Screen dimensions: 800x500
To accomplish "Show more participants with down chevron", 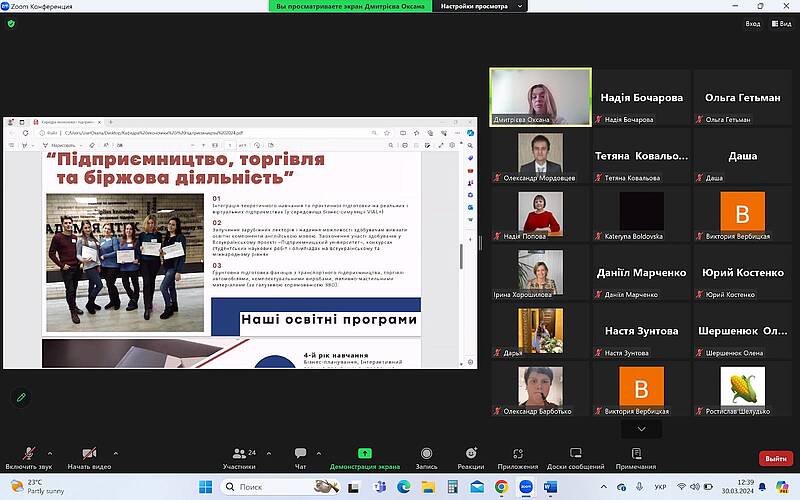I will 641,429.
